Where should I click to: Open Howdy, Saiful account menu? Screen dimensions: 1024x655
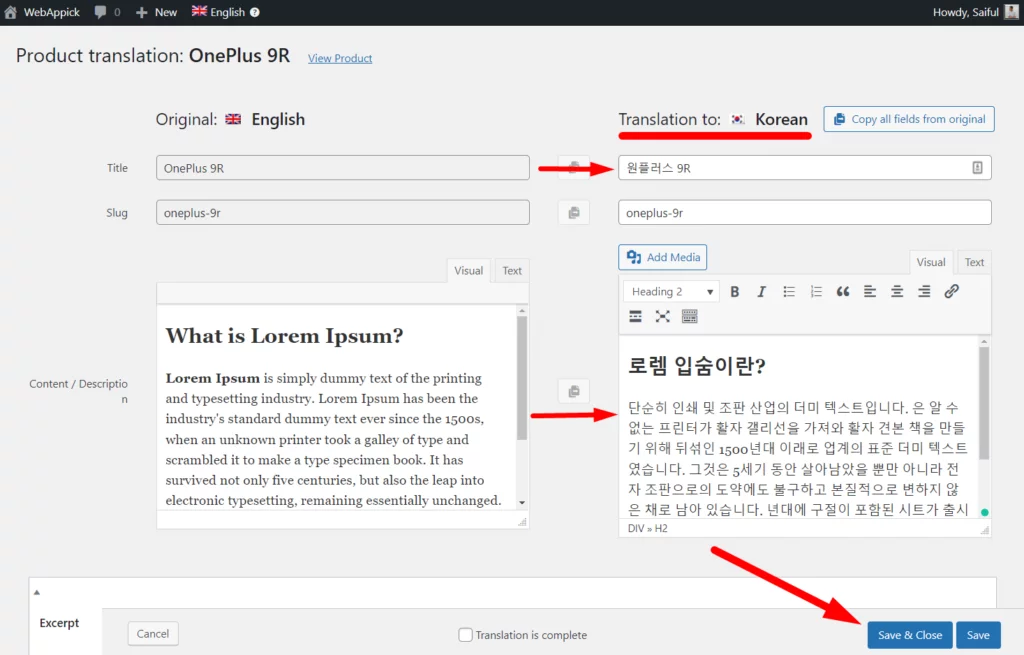point(966,12)
